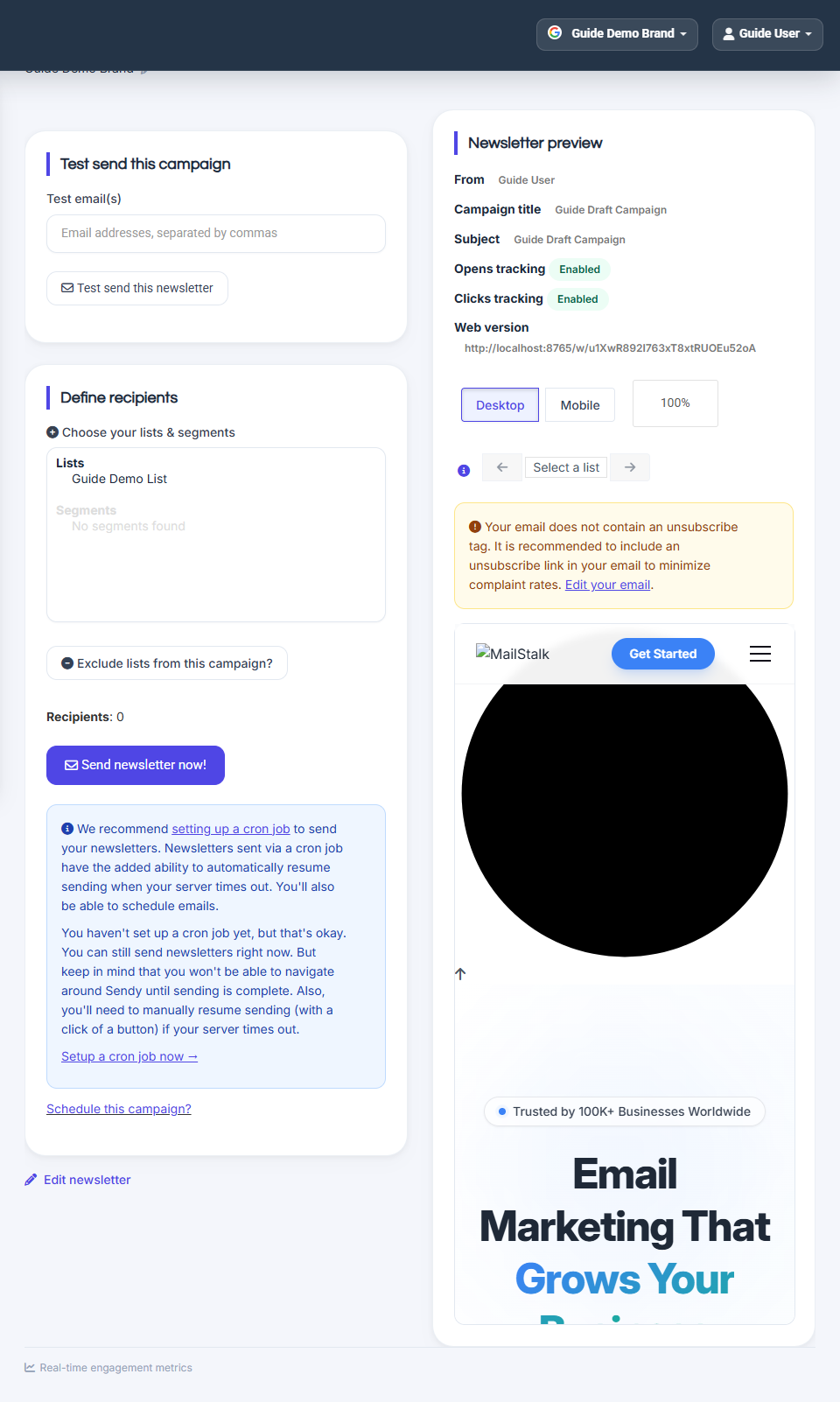Click the up arrow icon in preview
This screenshot has width=840, height=1402.
pos(460,974)
